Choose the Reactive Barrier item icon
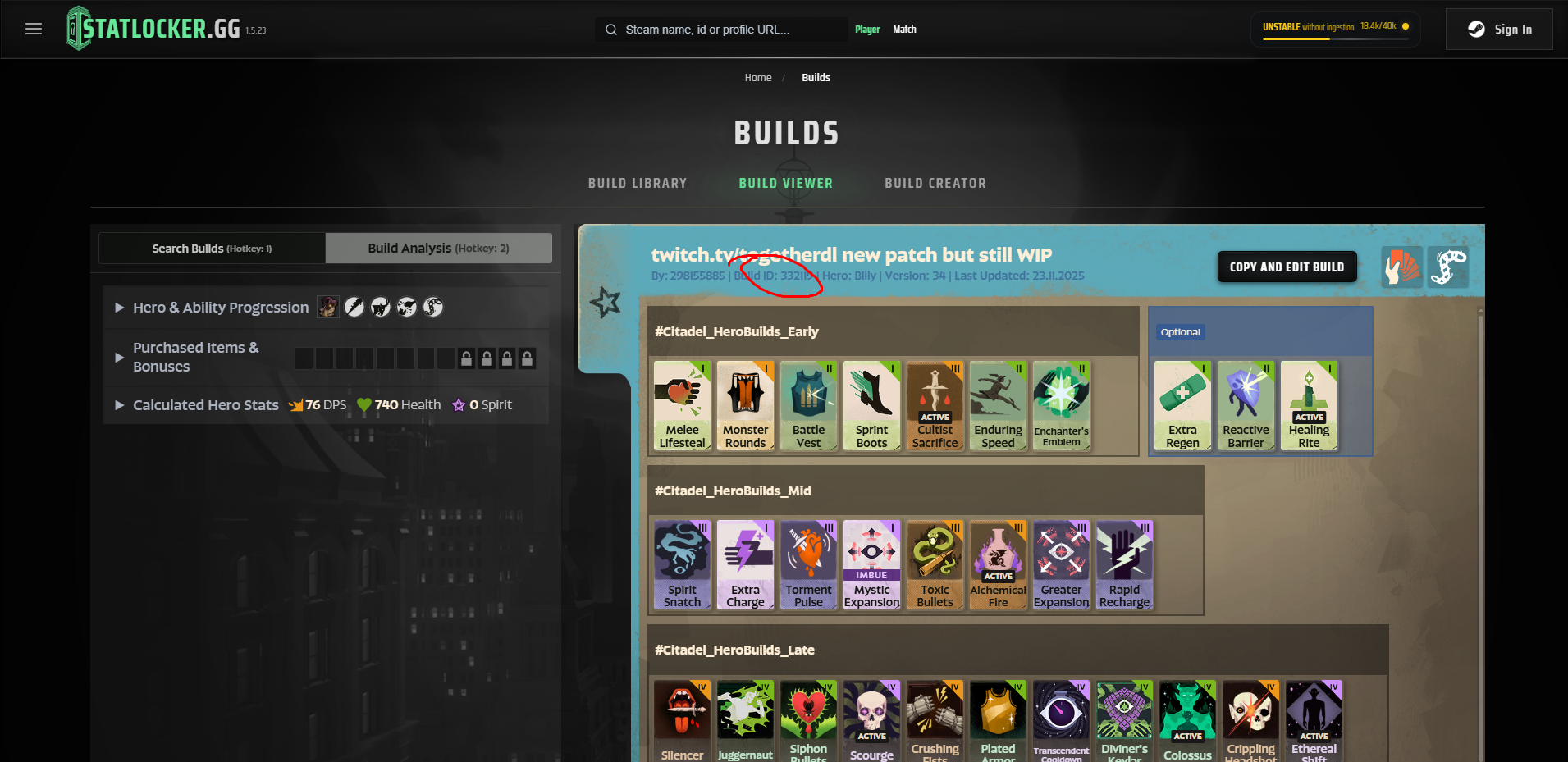 click(1246, 406)
